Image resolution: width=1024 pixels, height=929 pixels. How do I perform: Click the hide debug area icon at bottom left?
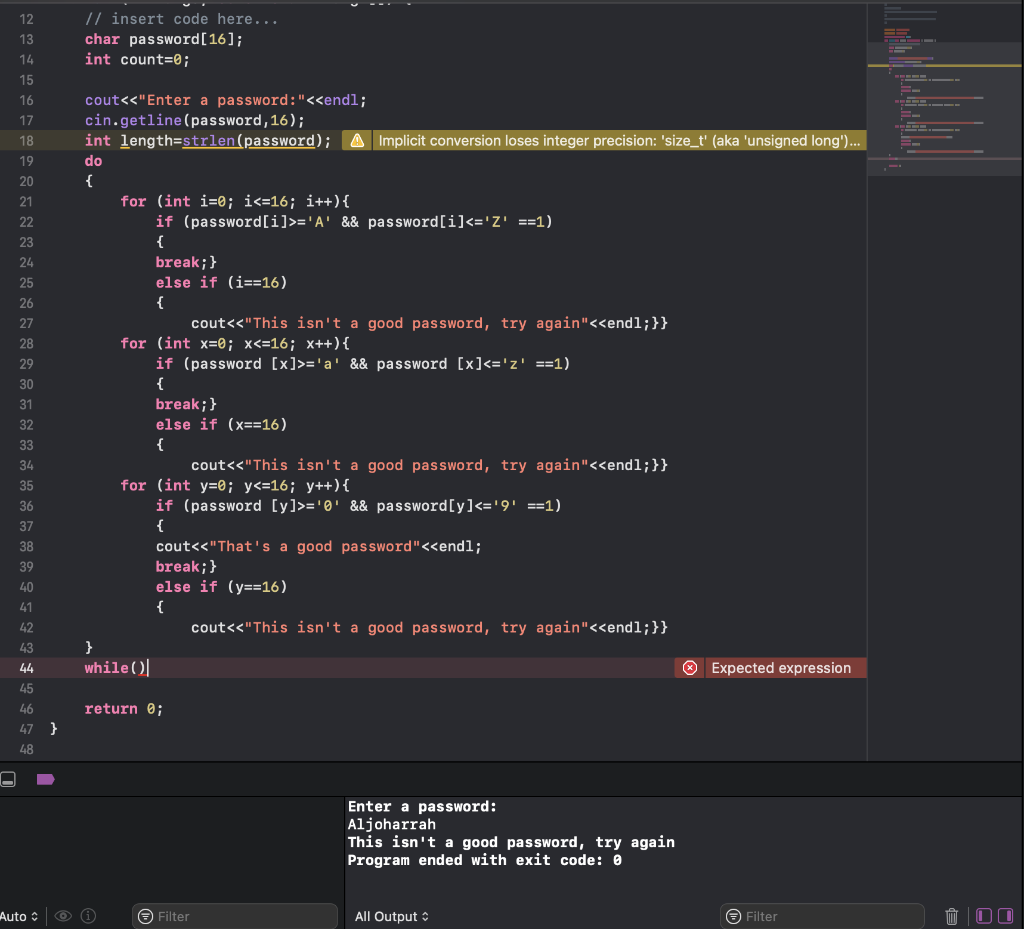[10, 778]
